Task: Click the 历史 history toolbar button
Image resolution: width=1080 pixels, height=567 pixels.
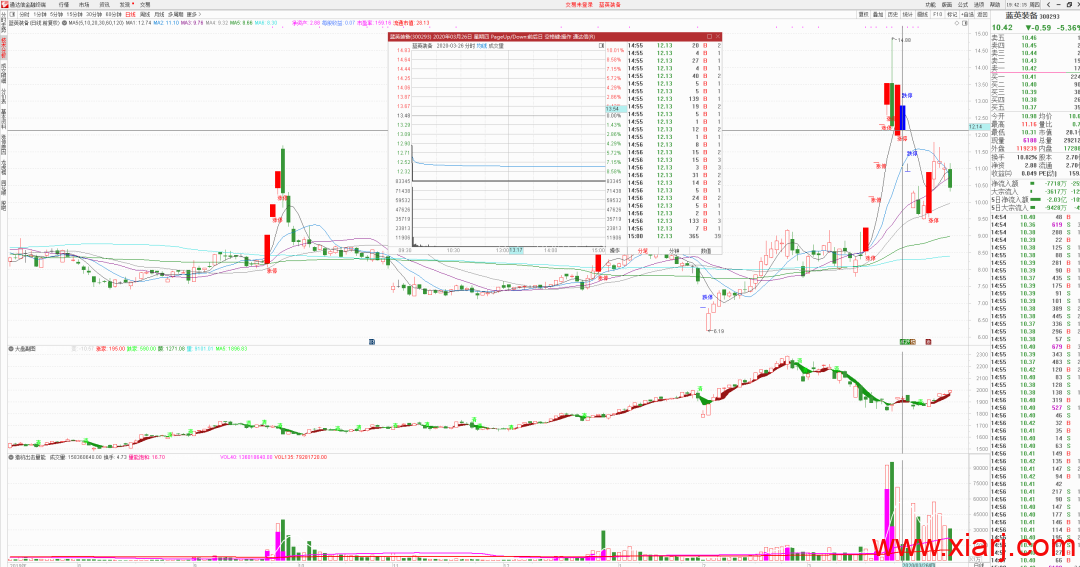Action: tap(893, 14)
